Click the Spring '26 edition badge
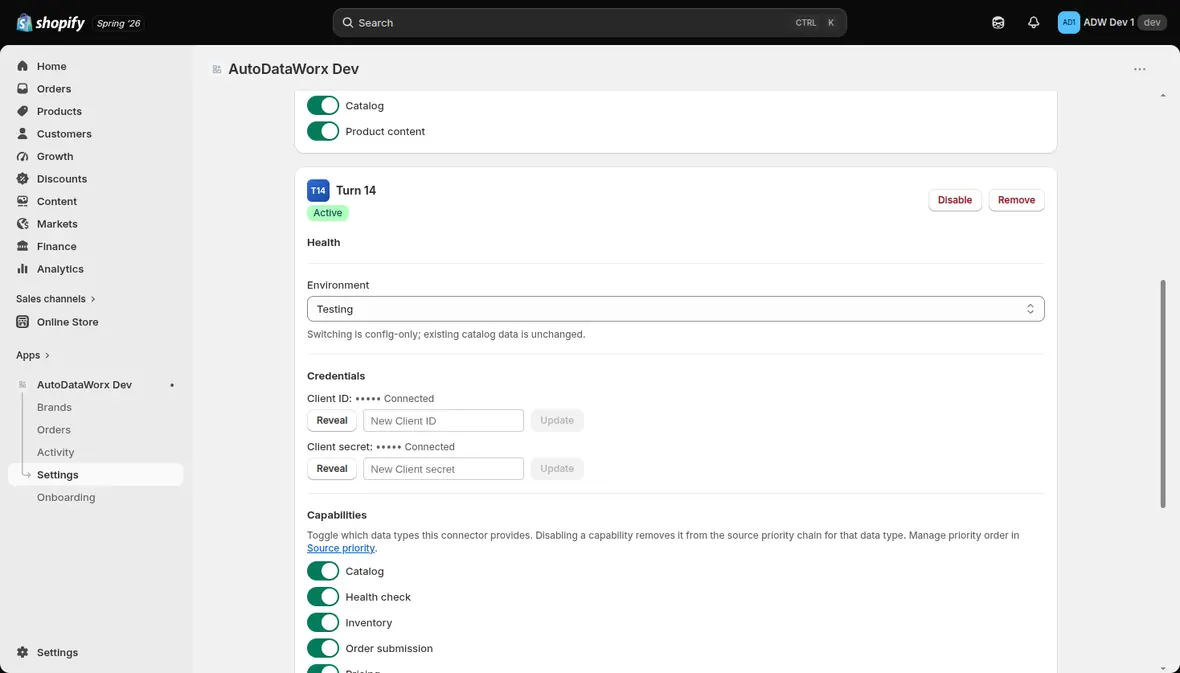Viewport: 1180px width, 673px height. click(118, 23)
